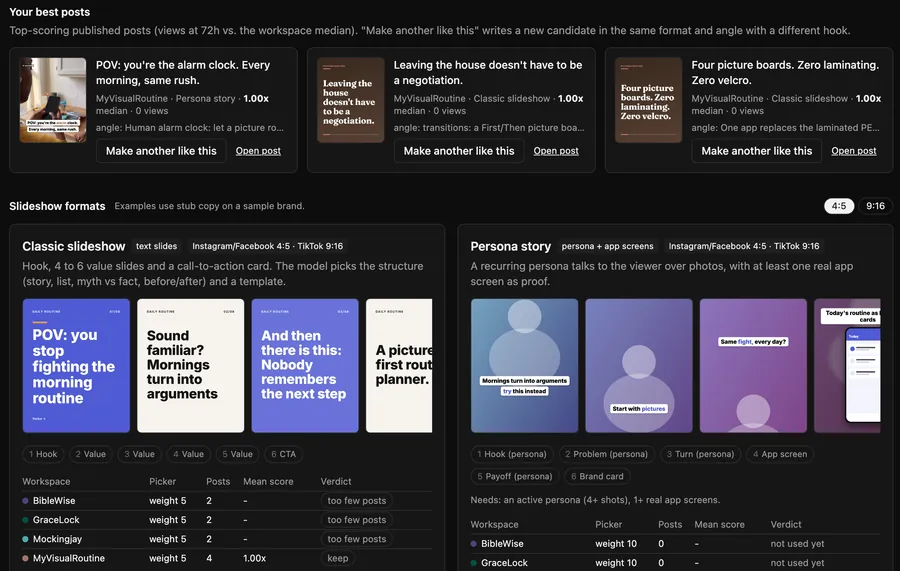The image size is (900, 571).
Task: Click the 'weight 10' value for BibleWise
Action: point(616,543)
